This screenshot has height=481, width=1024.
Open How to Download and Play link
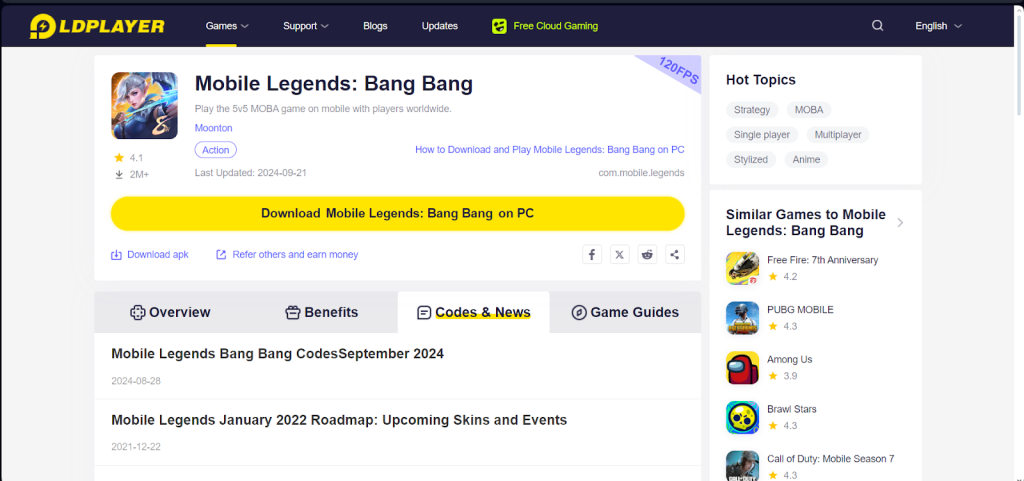pyautogui.click(x=550, y=149)
